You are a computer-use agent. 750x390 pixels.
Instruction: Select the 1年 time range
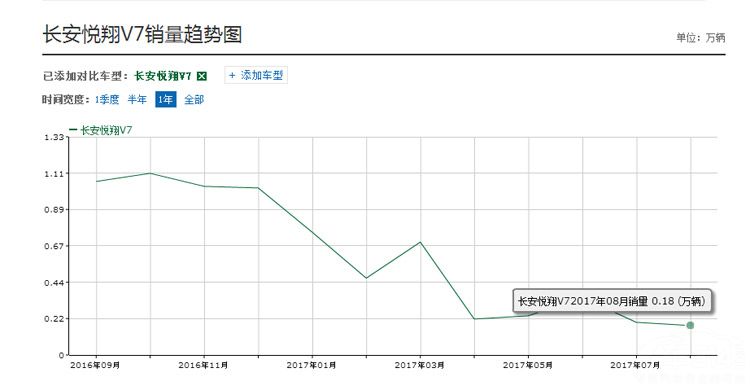pyautogui.click(x=165, y=100)
